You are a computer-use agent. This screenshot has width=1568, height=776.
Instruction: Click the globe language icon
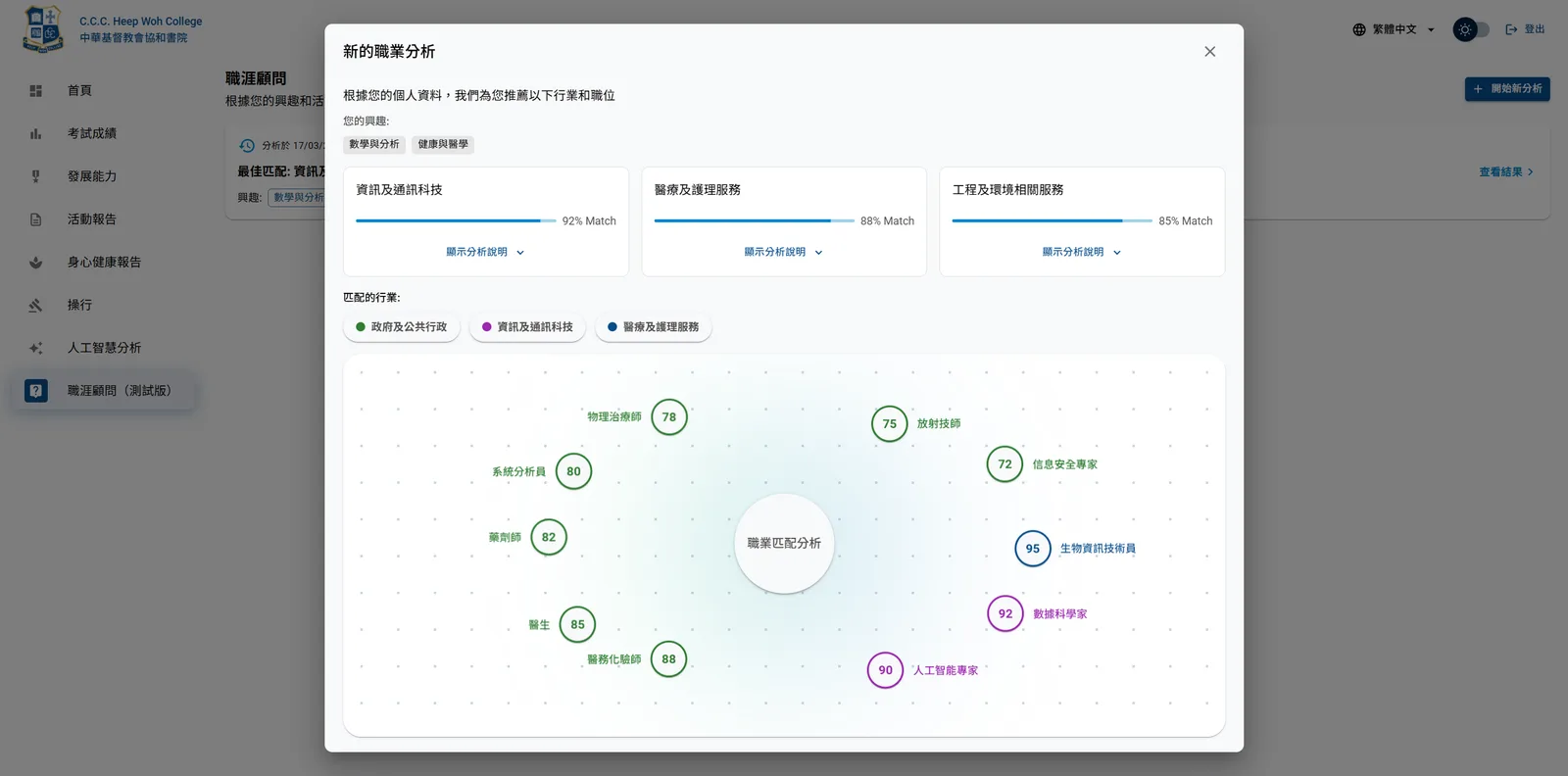click(x=1359, y=29)
